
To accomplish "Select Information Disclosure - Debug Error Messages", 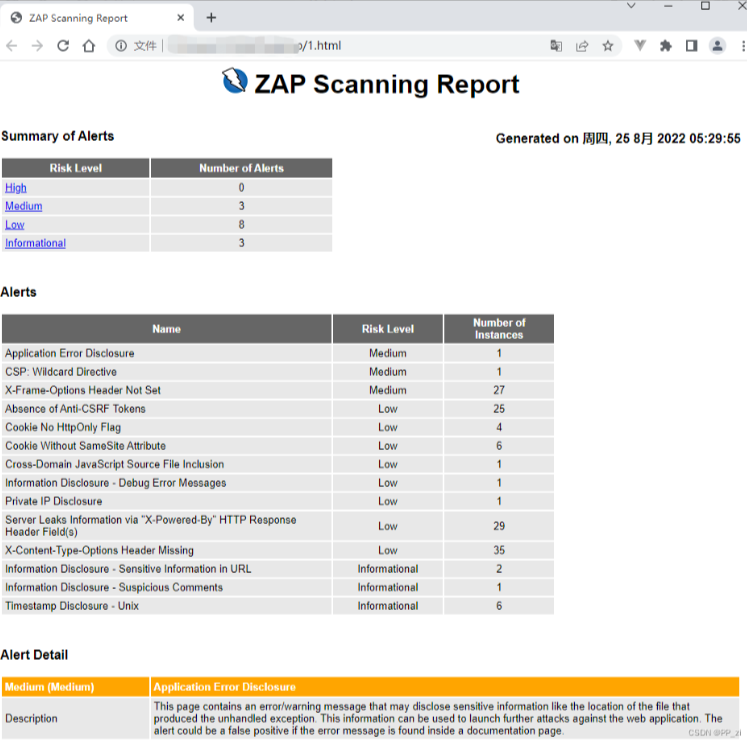I will 116,483.
